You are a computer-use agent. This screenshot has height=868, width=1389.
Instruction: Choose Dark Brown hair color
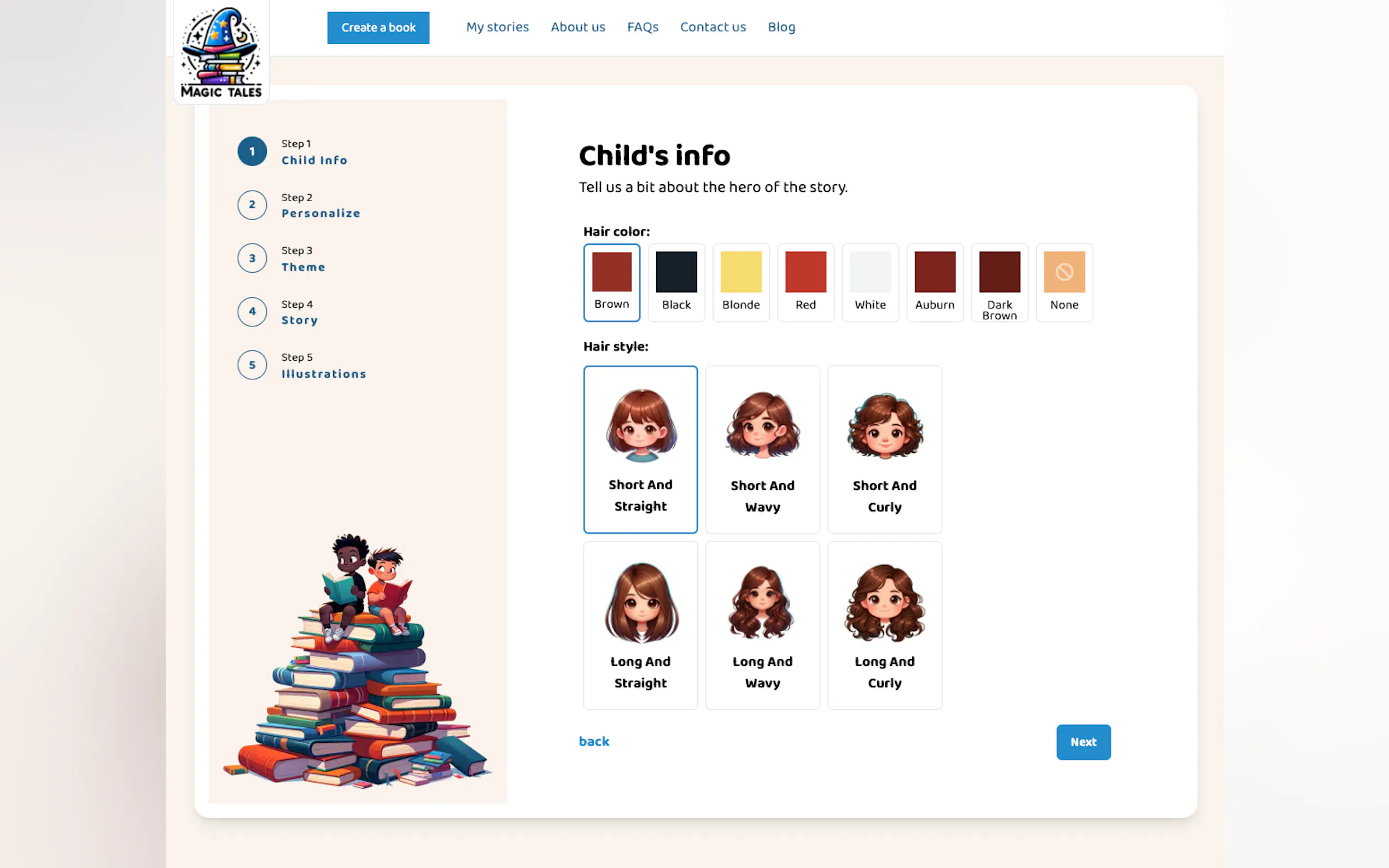[x=999, y=283]
